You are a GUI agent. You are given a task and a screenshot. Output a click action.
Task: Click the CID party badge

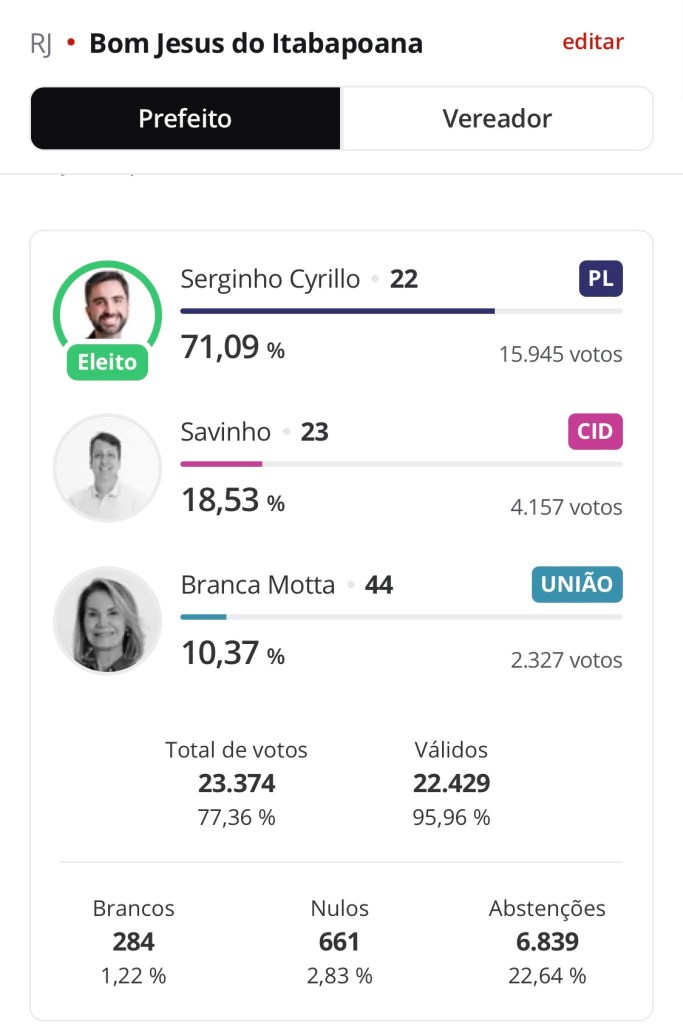coord(595,432)
